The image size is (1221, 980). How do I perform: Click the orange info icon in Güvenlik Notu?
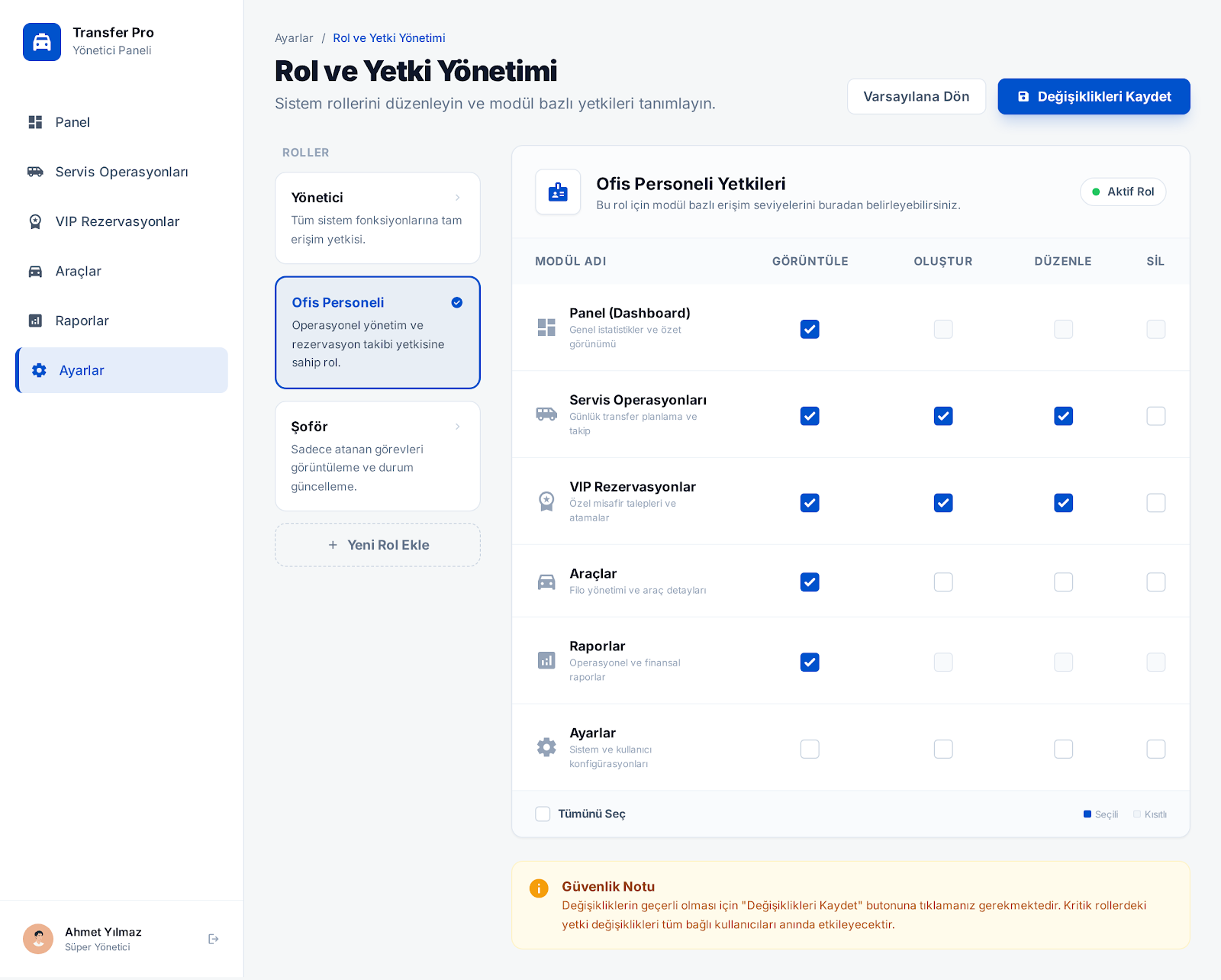pos(539,888)
